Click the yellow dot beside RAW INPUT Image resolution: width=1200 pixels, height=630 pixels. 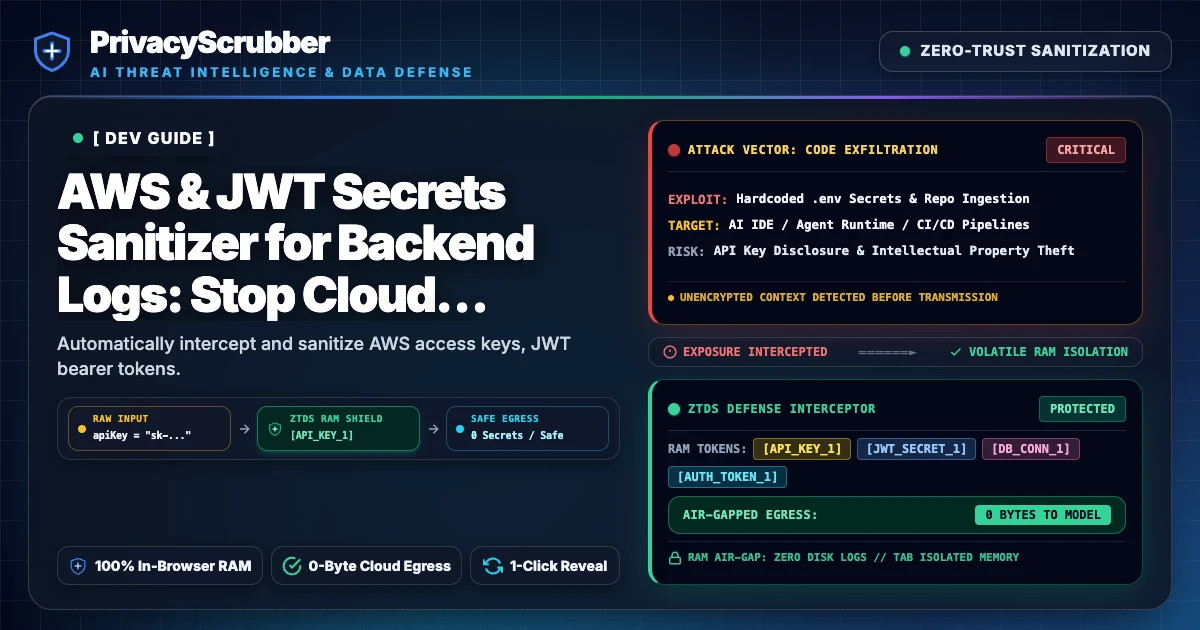pos(82,428)
